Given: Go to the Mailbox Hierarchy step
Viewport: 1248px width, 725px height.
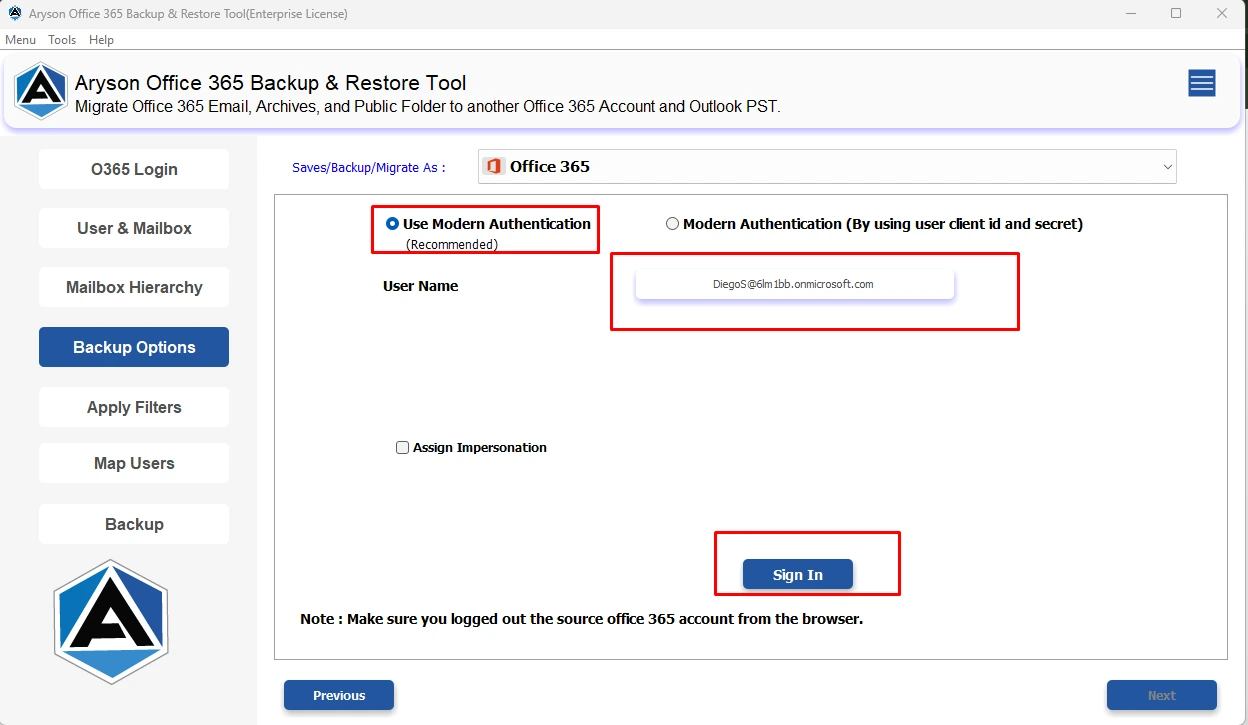Looking at the screenshot, I should [134, 287].
